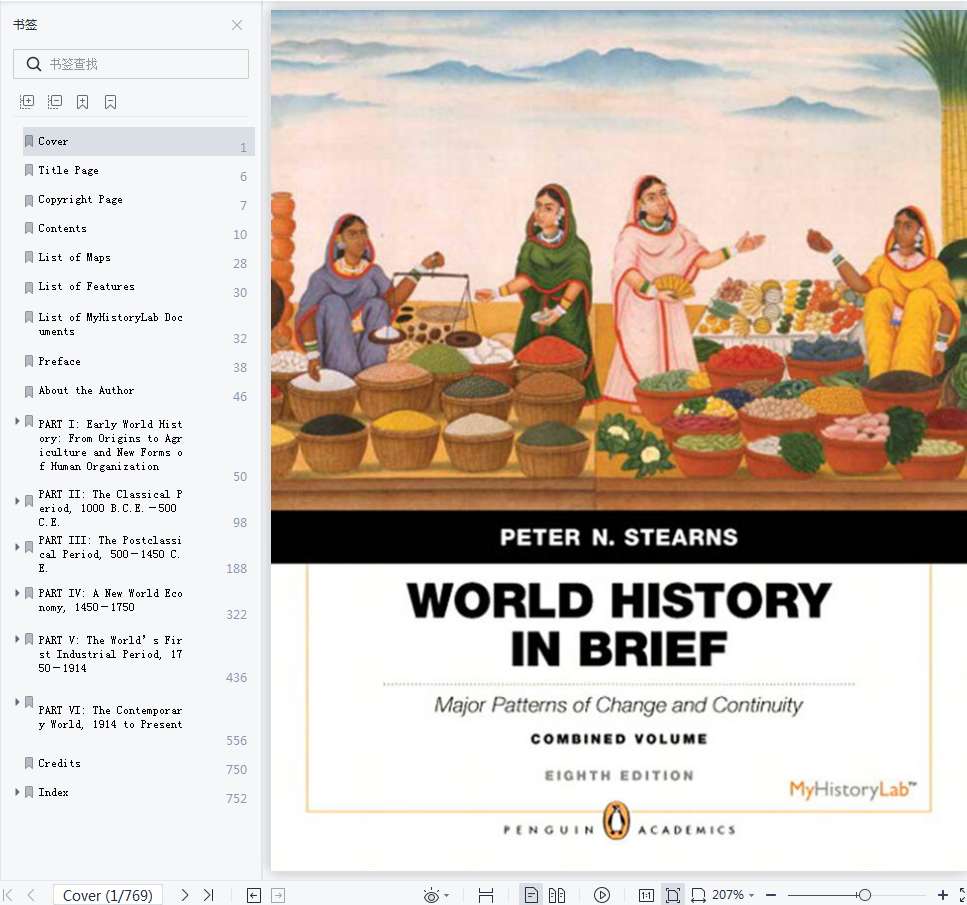This screenshot has height=905, width=967.
Task: Jump to the Preface bookmark
Action: pyautogui.click(x=59, y=362)
